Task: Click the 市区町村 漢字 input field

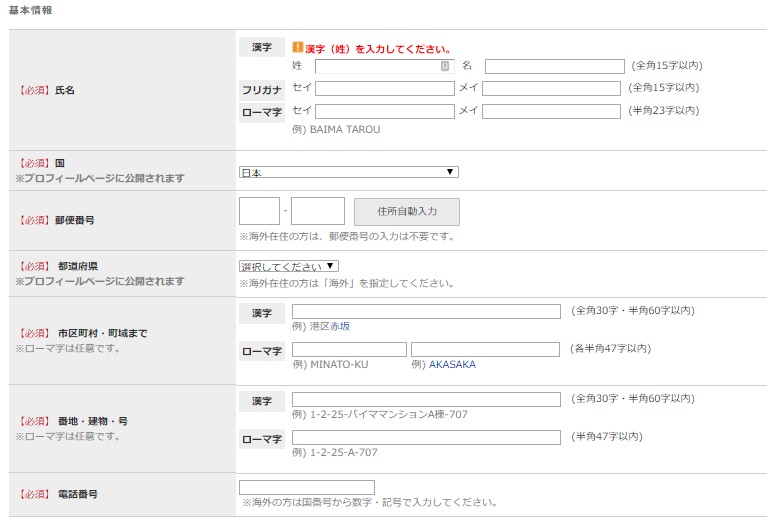Action: coord(426,312)
